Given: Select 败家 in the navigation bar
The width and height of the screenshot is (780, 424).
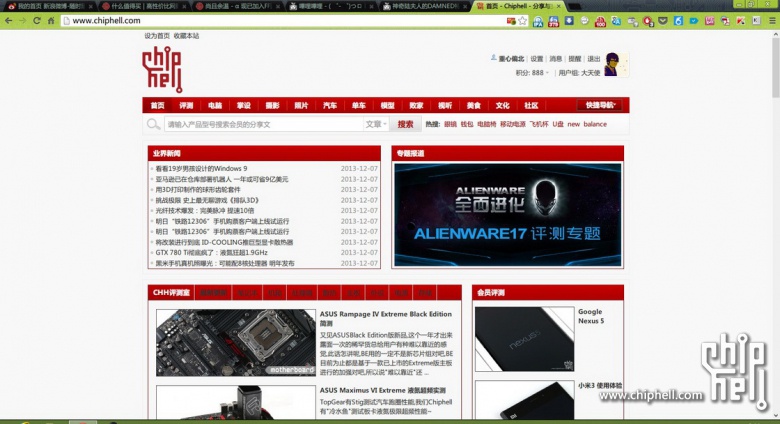Looking at the screenshot, I should click(416, 106).
